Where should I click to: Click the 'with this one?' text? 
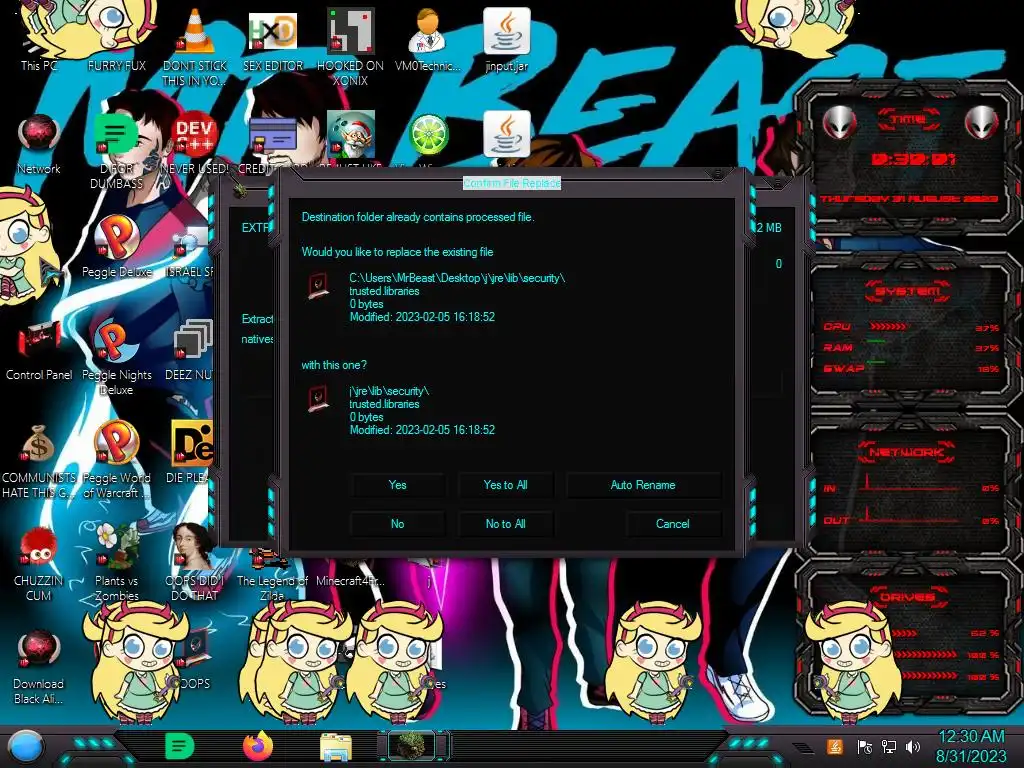point(334,365)
